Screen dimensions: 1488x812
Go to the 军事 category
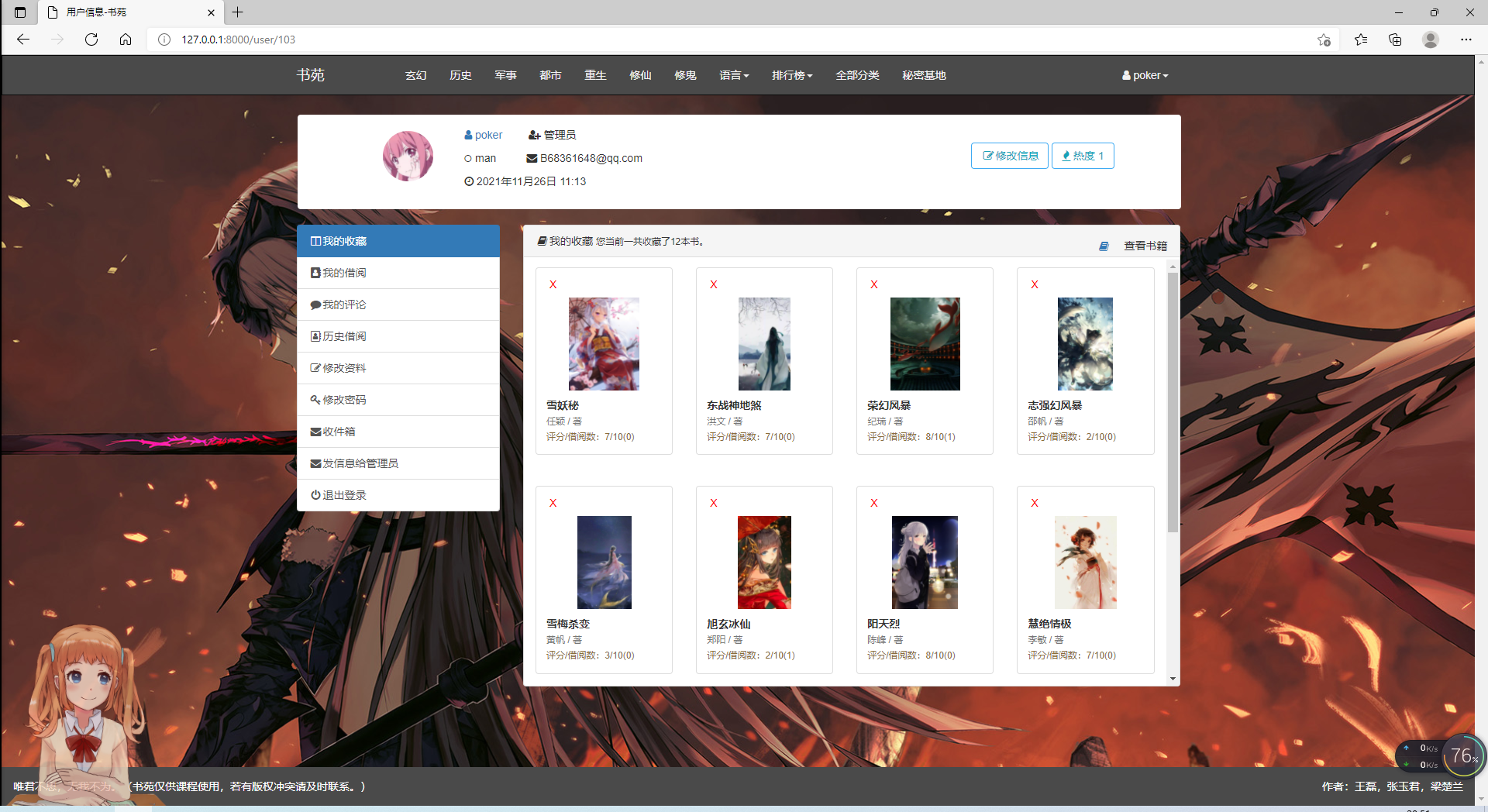click(506, 75)
